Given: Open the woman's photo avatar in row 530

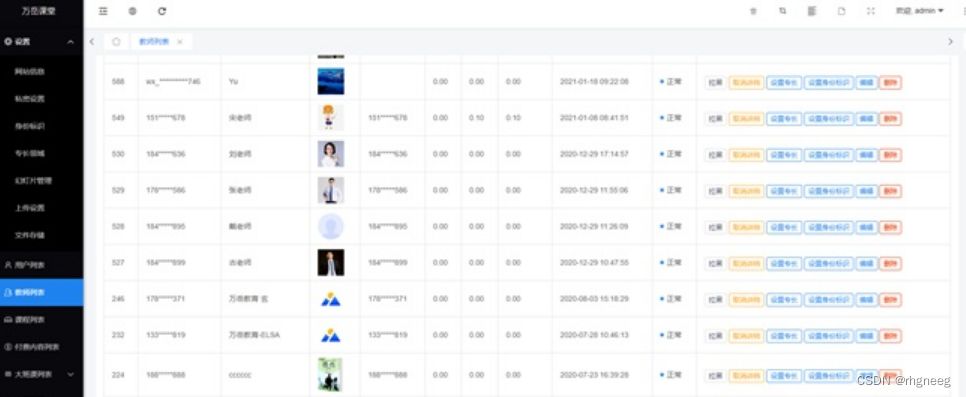Looking at the screenshot, I should pyautogui.click(x=331, y=153).
